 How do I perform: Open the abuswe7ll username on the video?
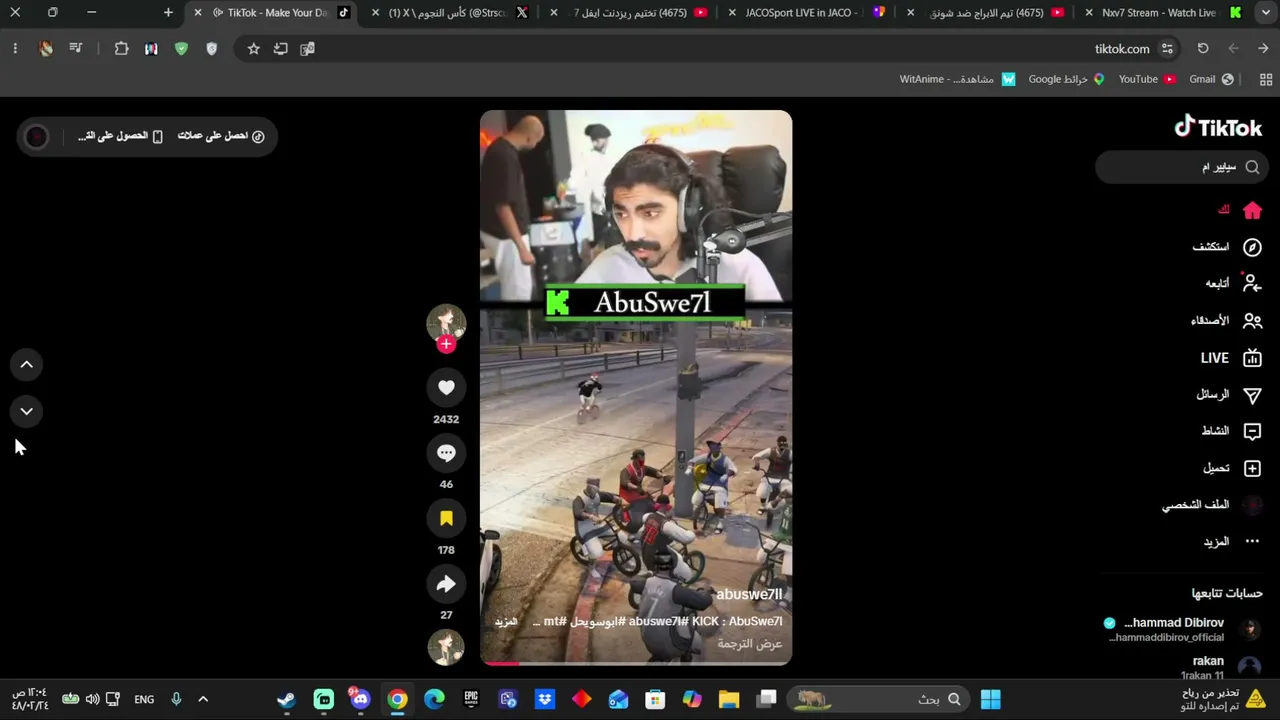[749, 594]
